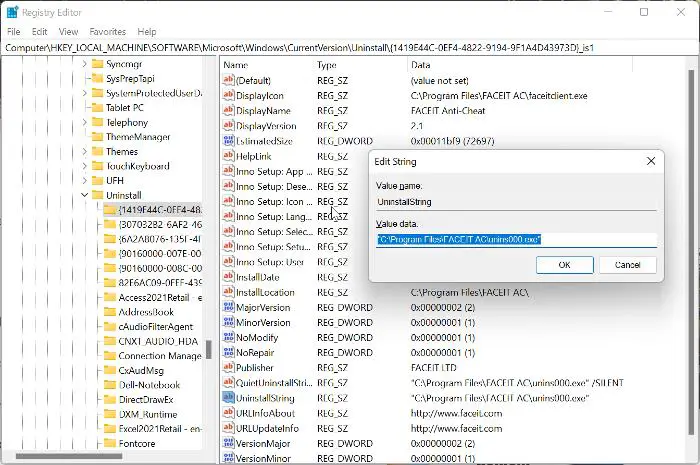Select the Dell-Notebook folder icon

click(110, 385)
